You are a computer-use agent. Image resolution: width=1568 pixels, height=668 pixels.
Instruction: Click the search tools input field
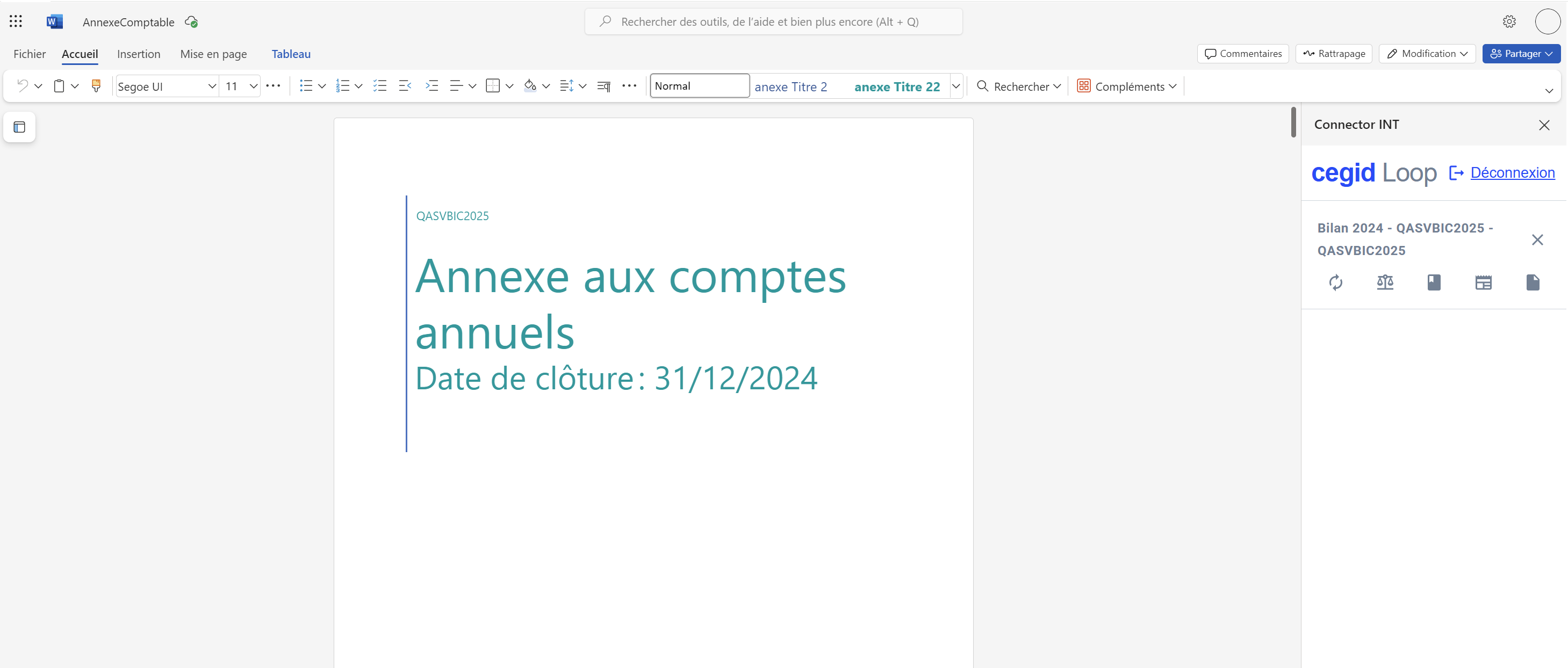coord(773,22)
